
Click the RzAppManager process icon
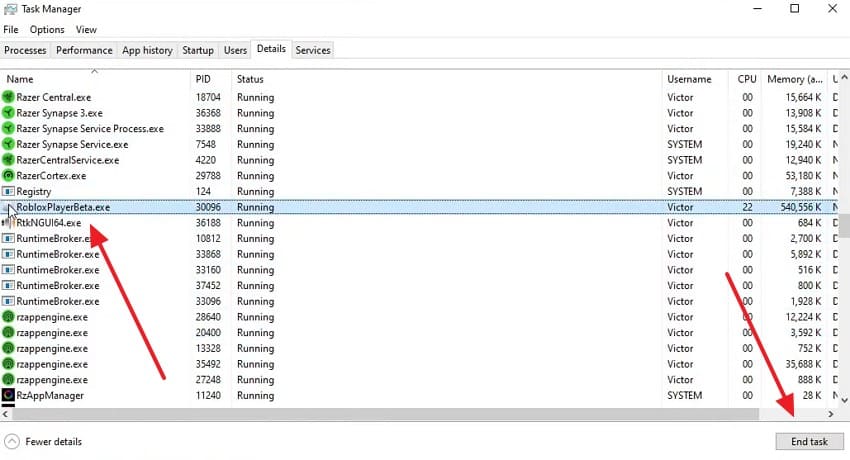(x=8, y=396)
